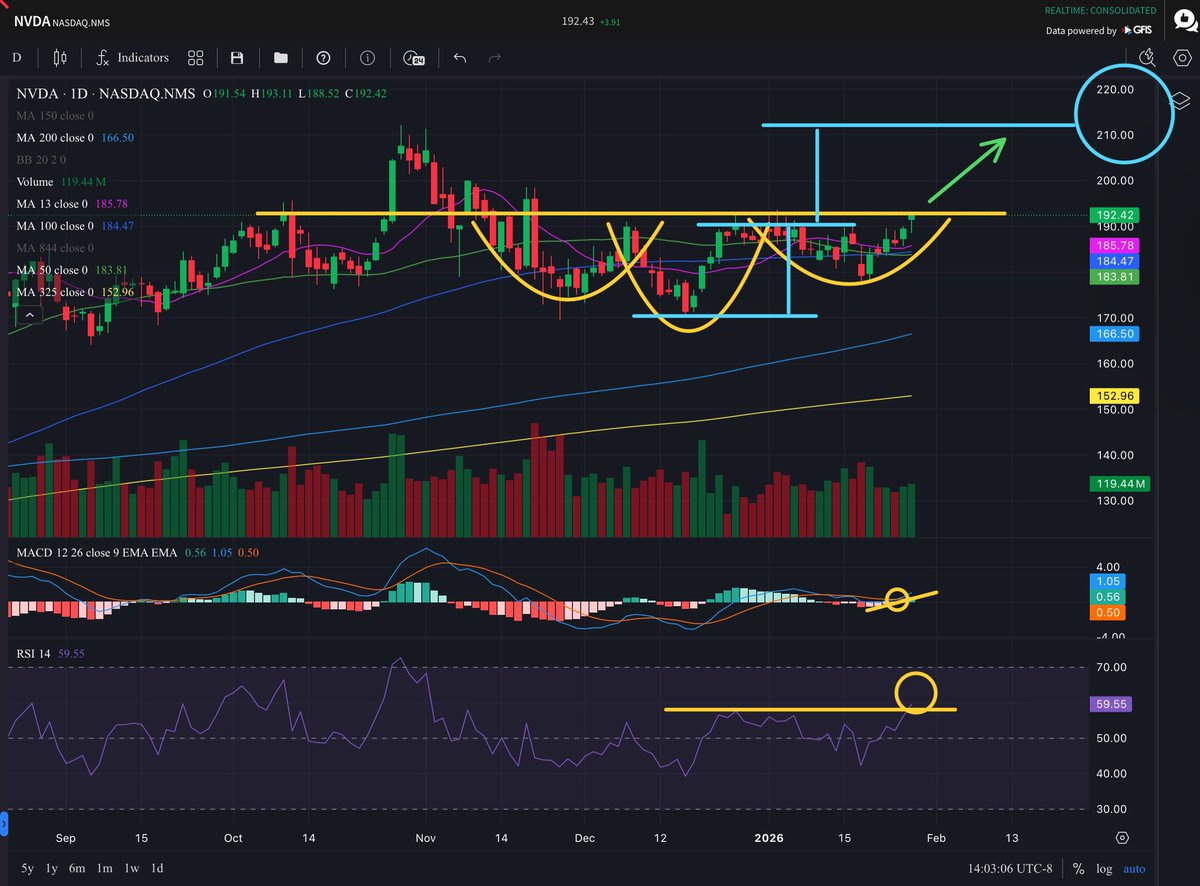
Task: Switch to the 1w timeframe tab
Action: click(x=131, y=869)
